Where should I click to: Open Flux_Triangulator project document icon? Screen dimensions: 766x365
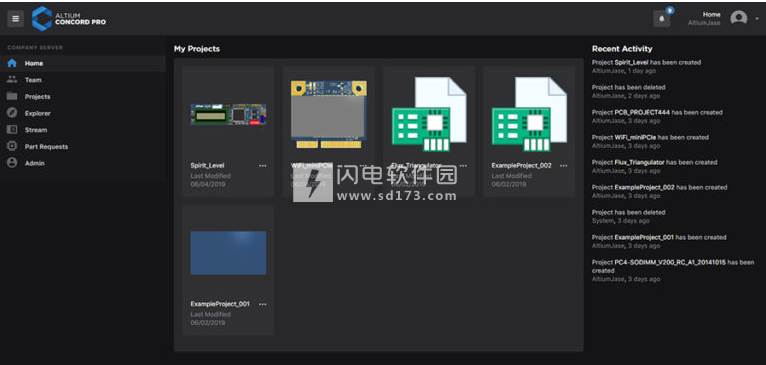[429, 114]
